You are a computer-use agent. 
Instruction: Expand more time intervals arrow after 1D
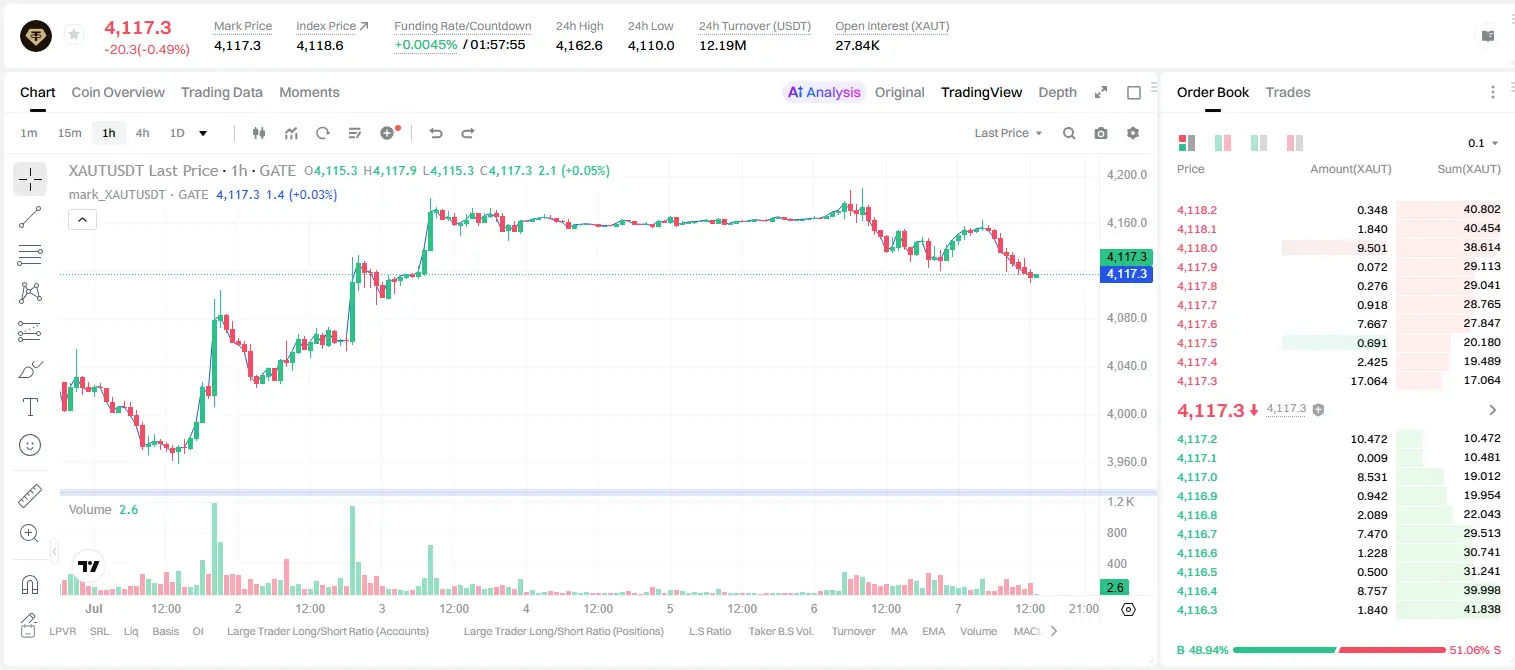click(x=204, y=133)
